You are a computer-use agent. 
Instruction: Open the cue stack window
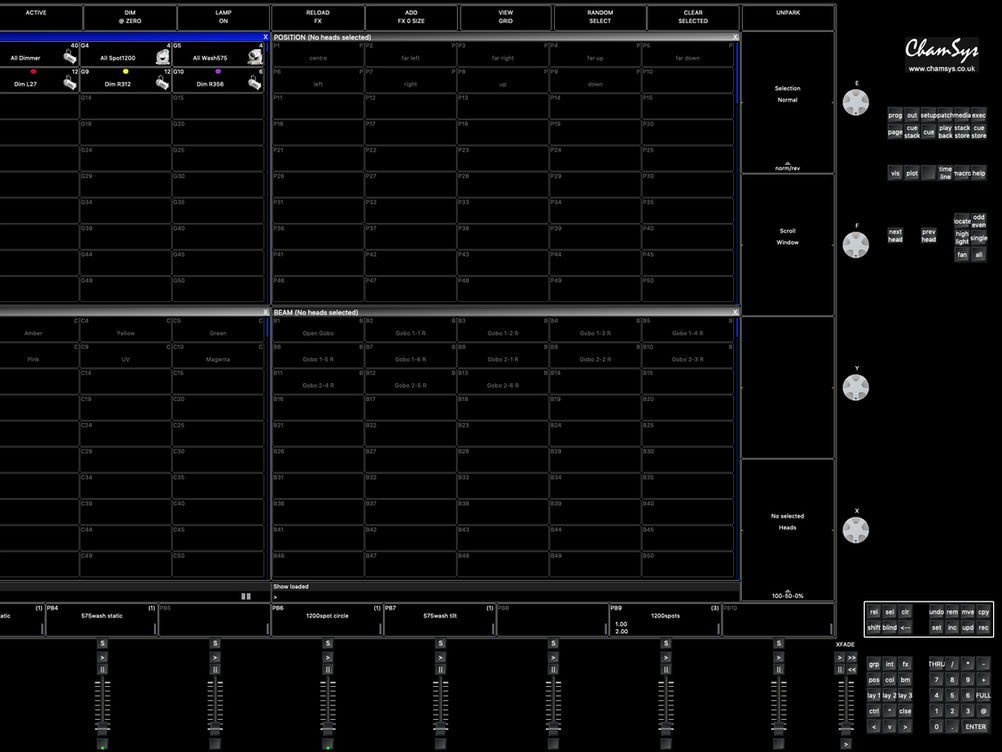coord(912,132)
